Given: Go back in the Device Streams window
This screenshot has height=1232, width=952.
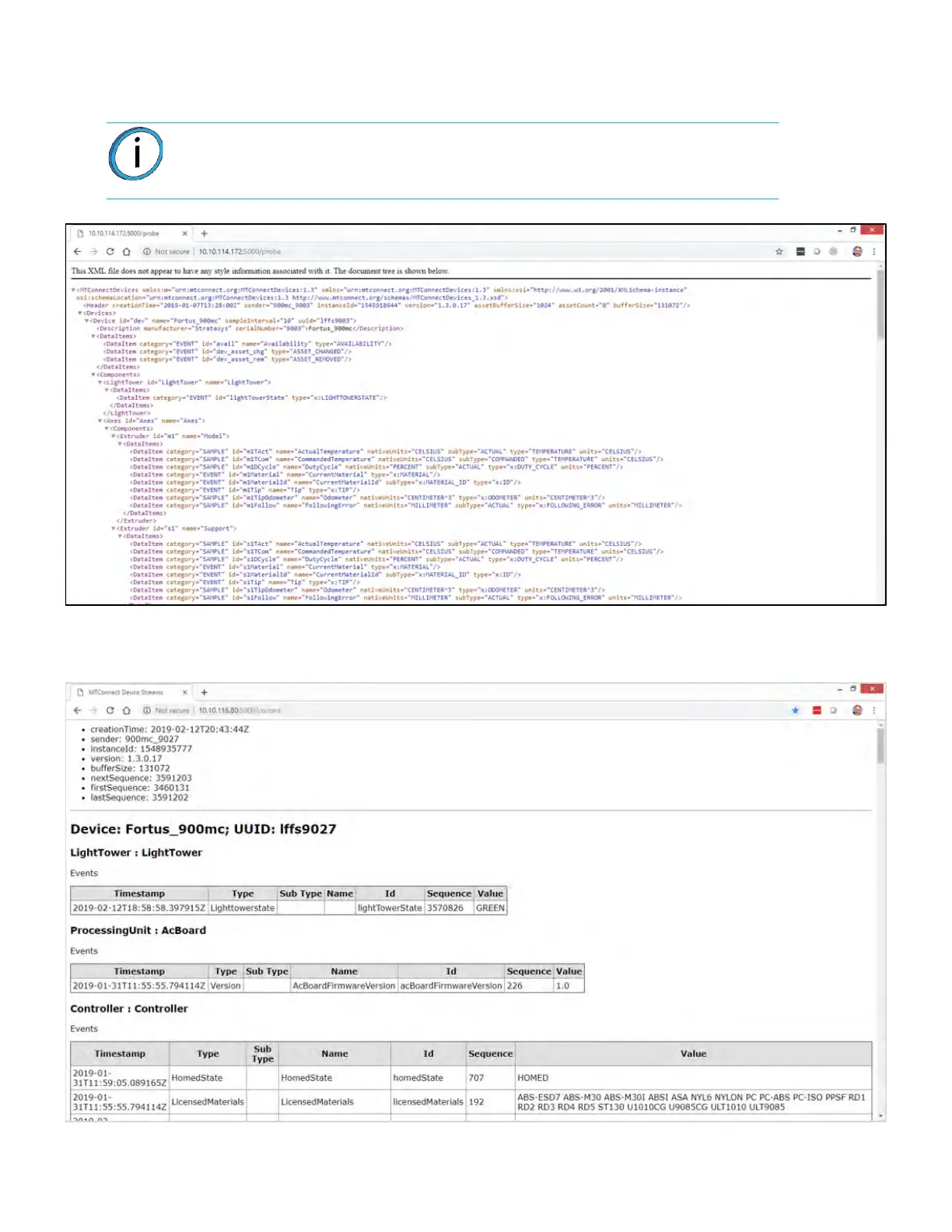Looking at the screenshot, I should [77, 711].
